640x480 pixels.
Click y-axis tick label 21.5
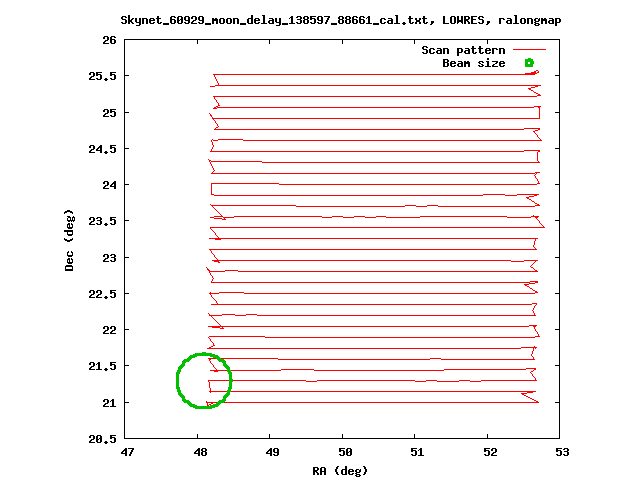click(102, 366)
